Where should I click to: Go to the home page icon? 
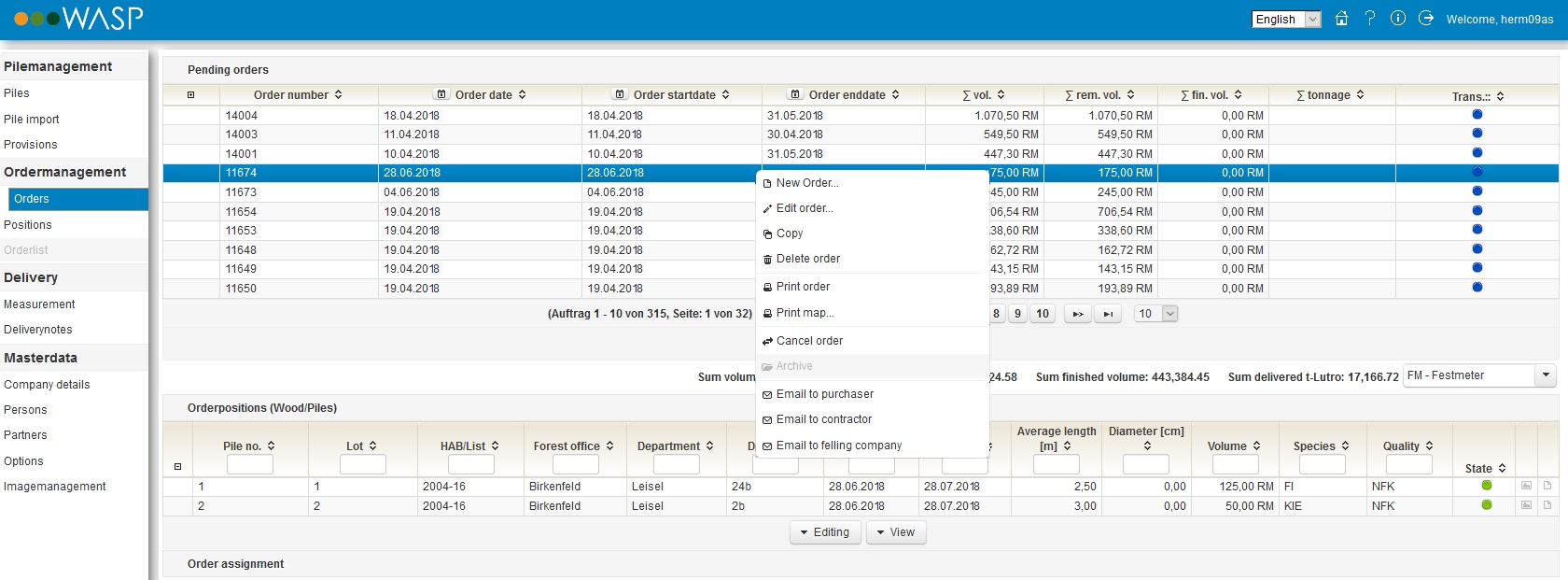point(1341,19)
